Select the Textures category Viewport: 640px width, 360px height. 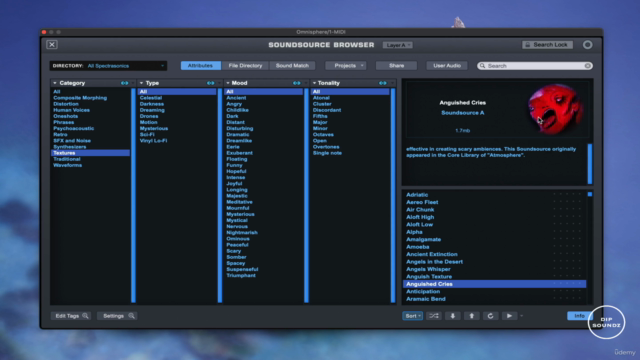[90, 153]
